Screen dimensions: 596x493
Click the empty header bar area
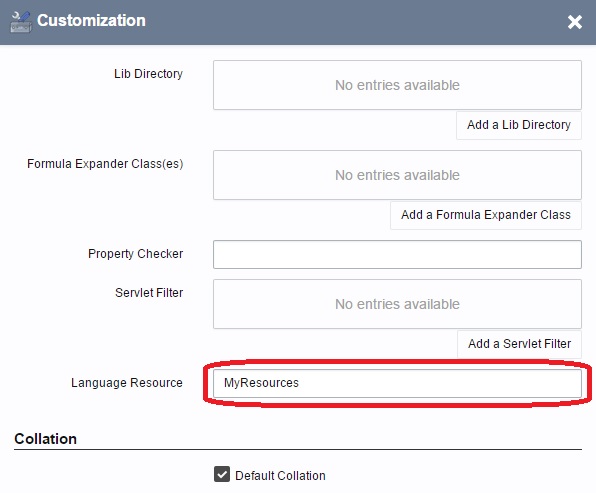point(353,22)
